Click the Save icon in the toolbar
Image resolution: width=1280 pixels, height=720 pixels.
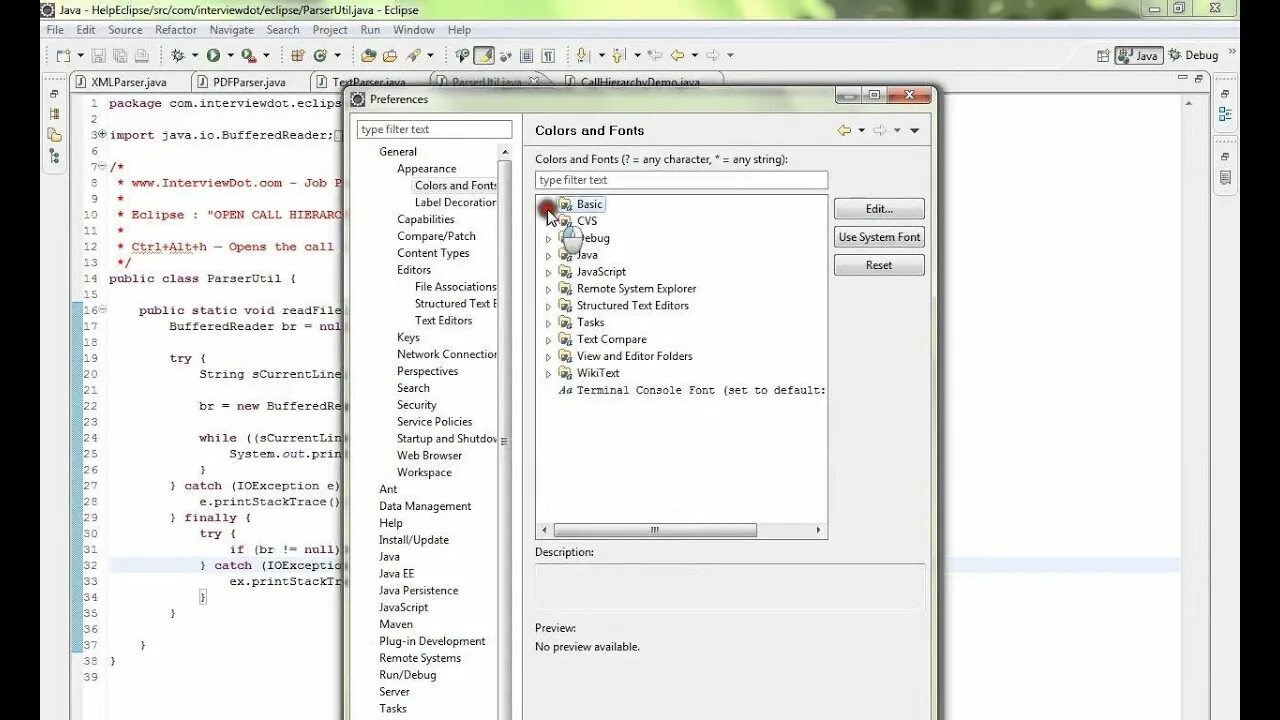click(98, 56)
